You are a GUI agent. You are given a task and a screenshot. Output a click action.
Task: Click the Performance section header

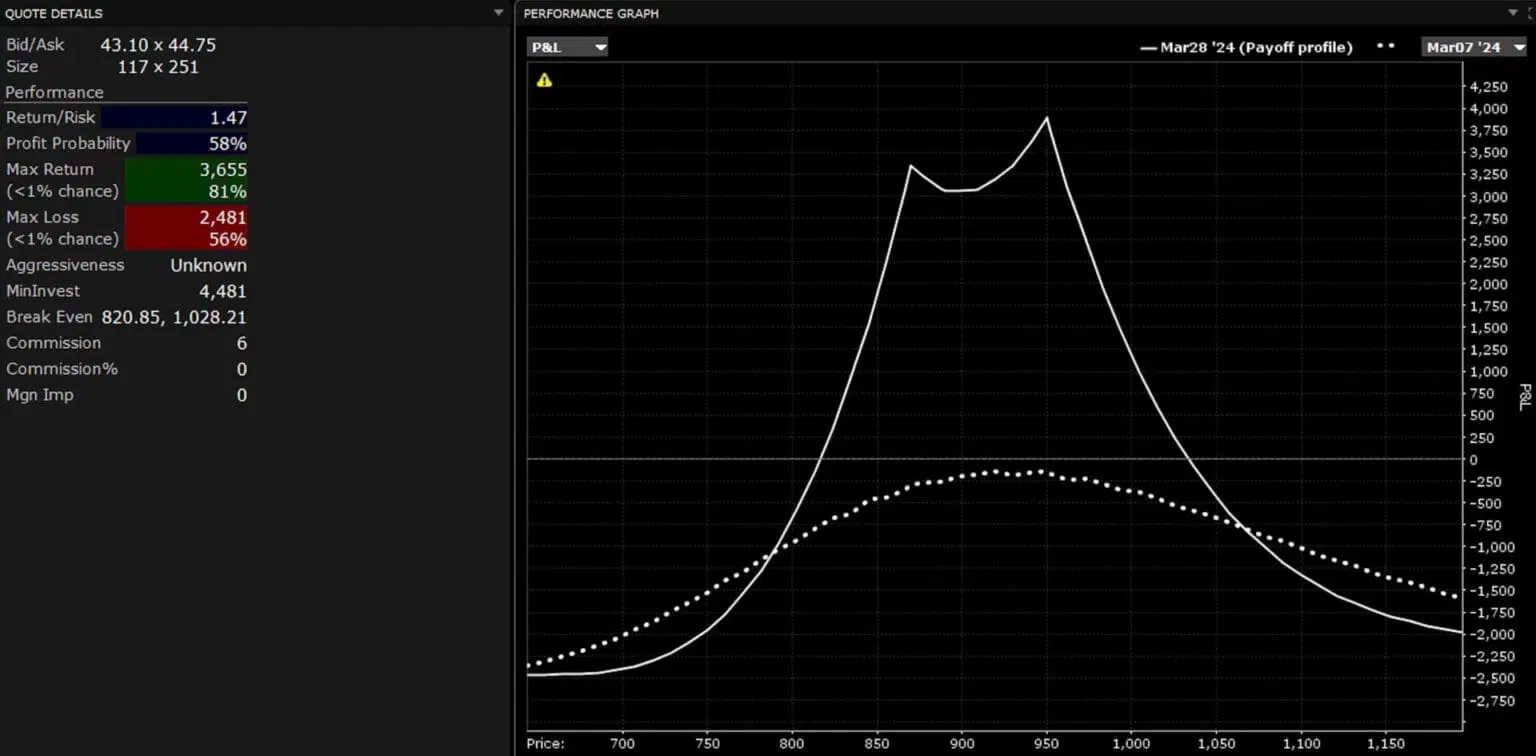(x=54, y=92)
